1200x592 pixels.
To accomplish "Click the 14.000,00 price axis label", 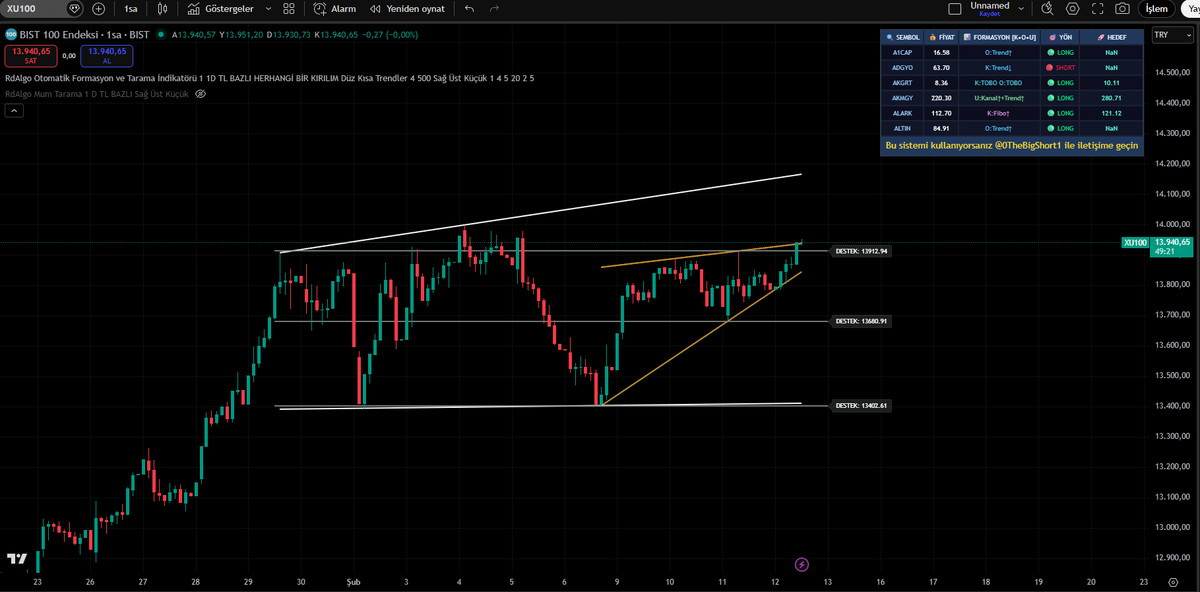I will 1171,224.
